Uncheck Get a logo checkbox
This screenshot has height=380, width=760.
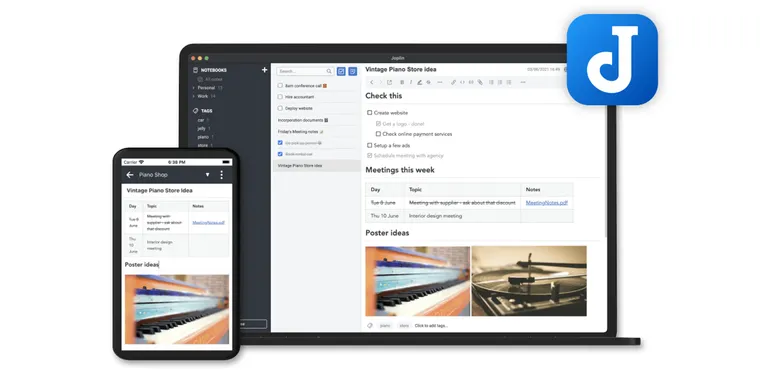click(x=379, y=124)
